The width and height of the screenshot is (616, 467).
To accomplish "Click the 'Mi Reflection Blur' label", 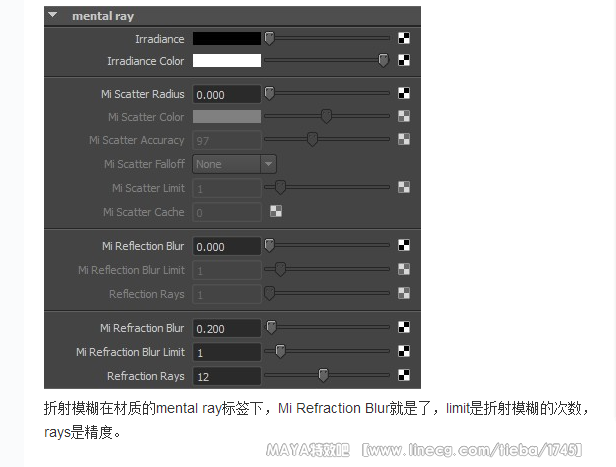I will tap(143, 246).
